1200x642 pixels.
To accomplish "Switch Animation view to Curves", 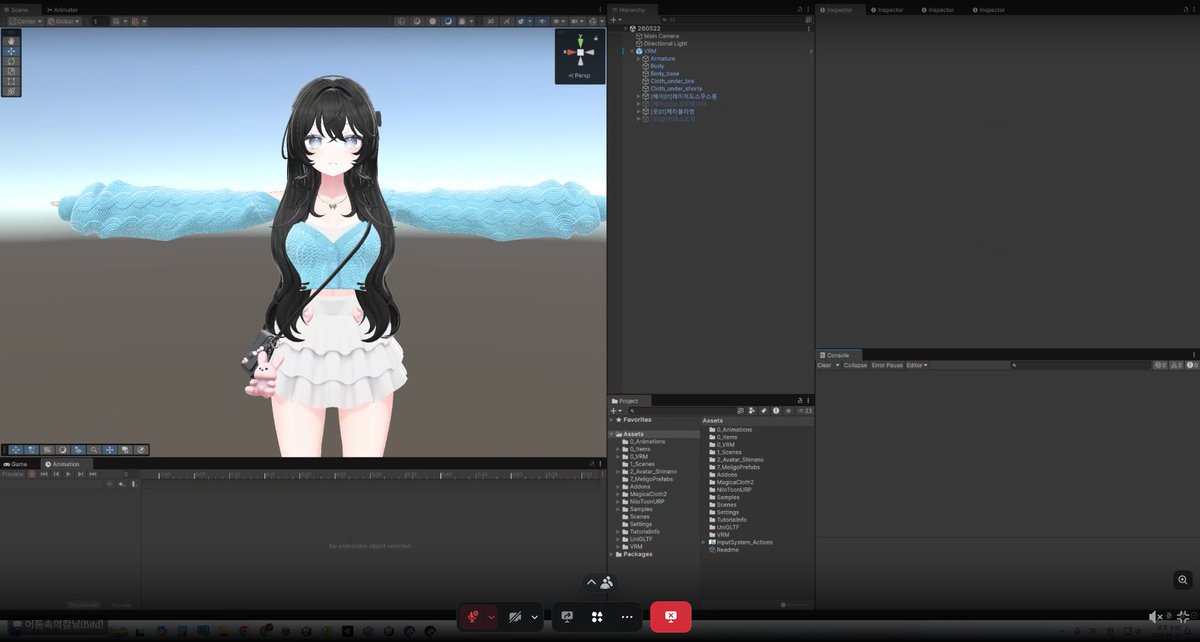I will point(121,604).
